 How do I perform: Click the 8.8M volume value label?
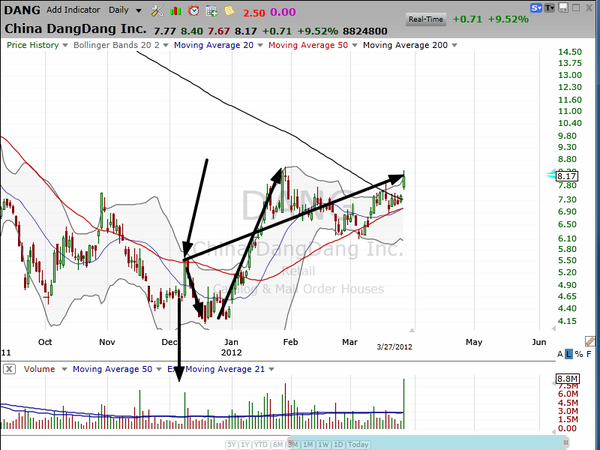(x=567, y=379)
